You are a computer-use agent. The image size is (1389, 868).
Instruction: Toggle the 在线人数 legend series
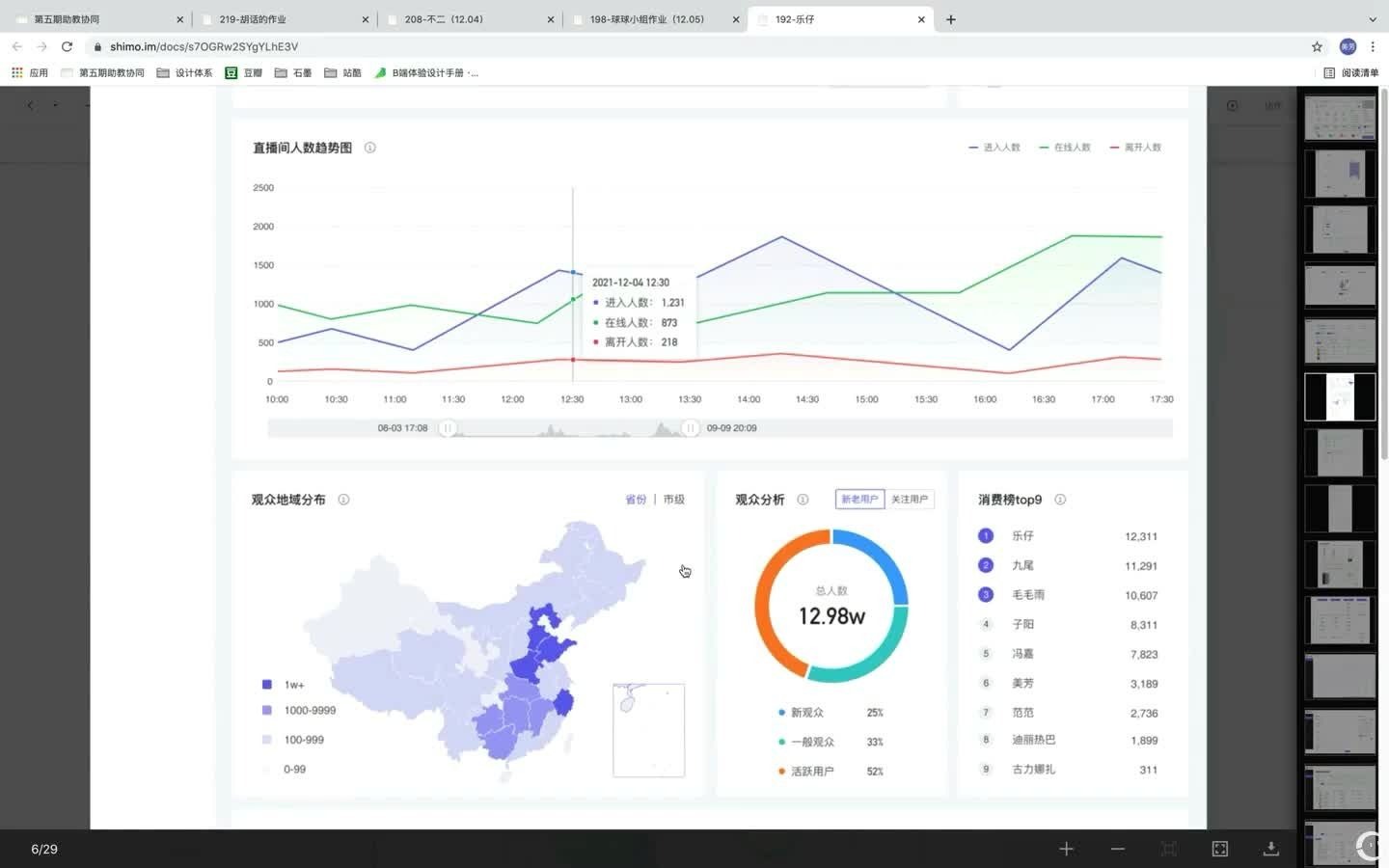click(x=1065, y=148)
